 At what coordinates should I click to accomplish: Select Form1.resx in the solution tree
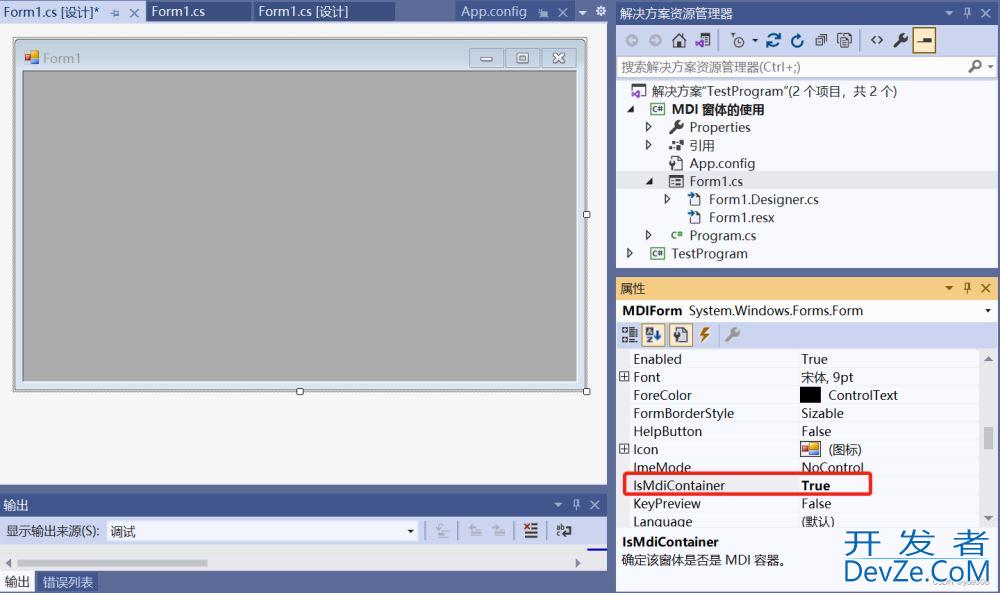(742, 217)
